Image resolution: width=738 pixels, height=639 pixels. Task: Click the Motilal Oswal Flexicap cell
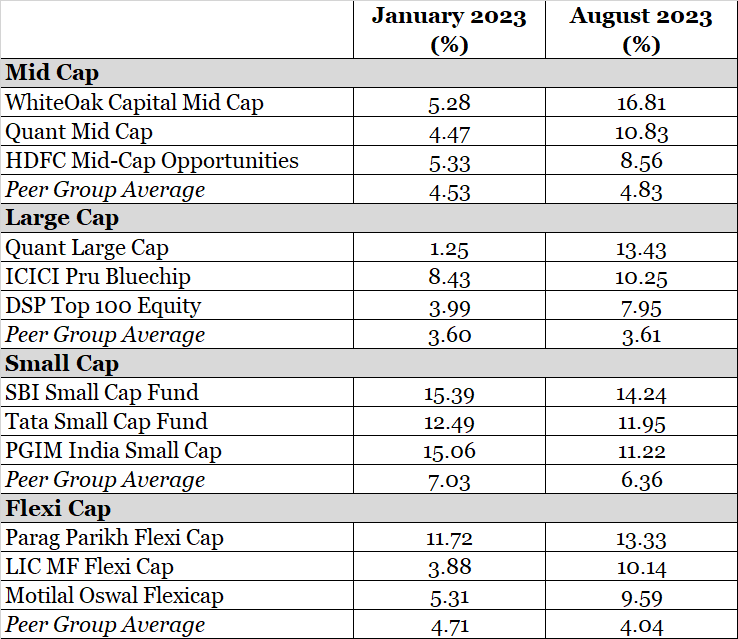coord(115,595)
